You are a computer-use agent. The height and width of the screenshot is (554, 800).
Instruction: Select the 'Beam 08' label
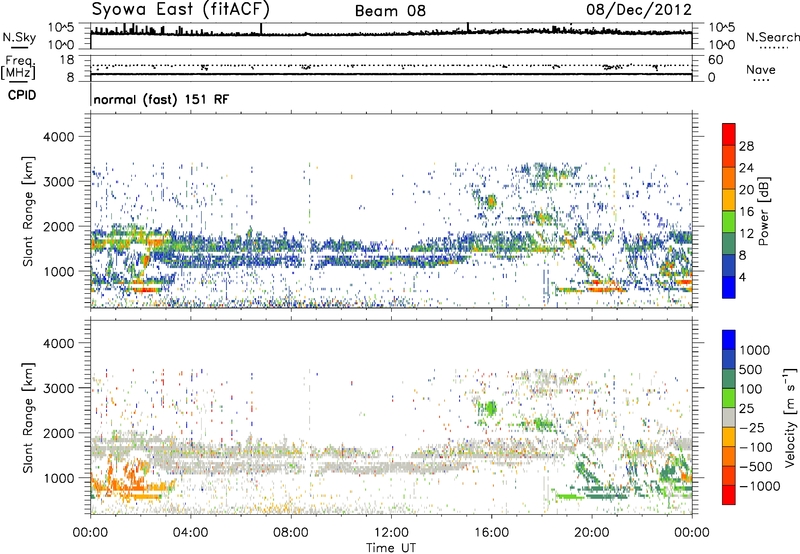coord(390,11)
